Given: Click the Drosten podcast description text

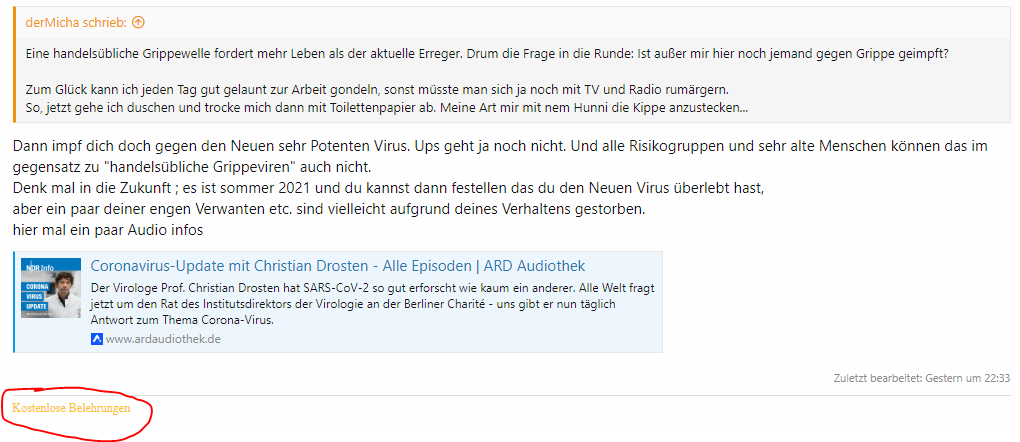Looking at the screenshot, I should tap(370, 304).
